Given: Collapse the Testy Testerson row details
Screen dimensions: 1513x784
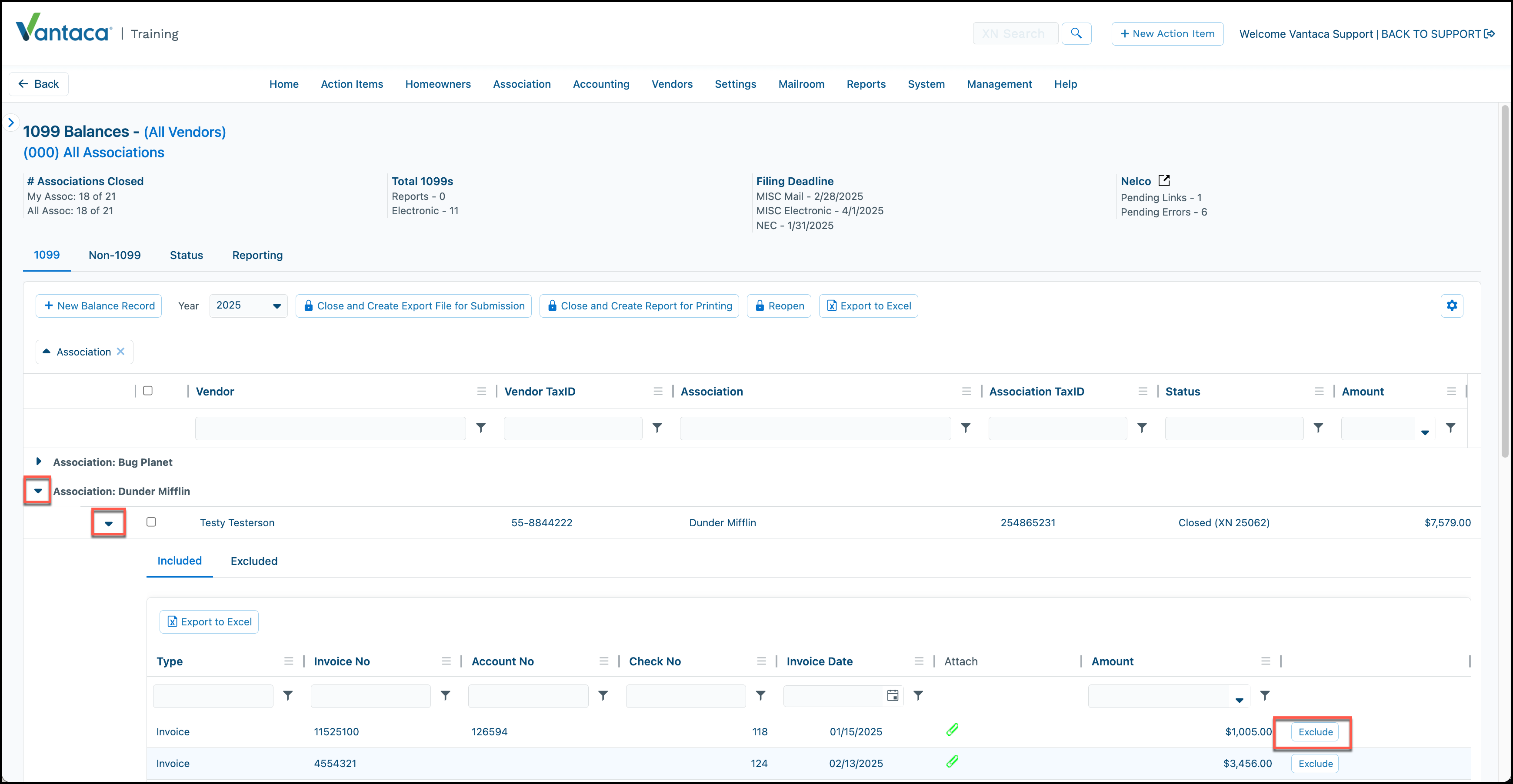Looking at the screenshot, I should [109, 523].
